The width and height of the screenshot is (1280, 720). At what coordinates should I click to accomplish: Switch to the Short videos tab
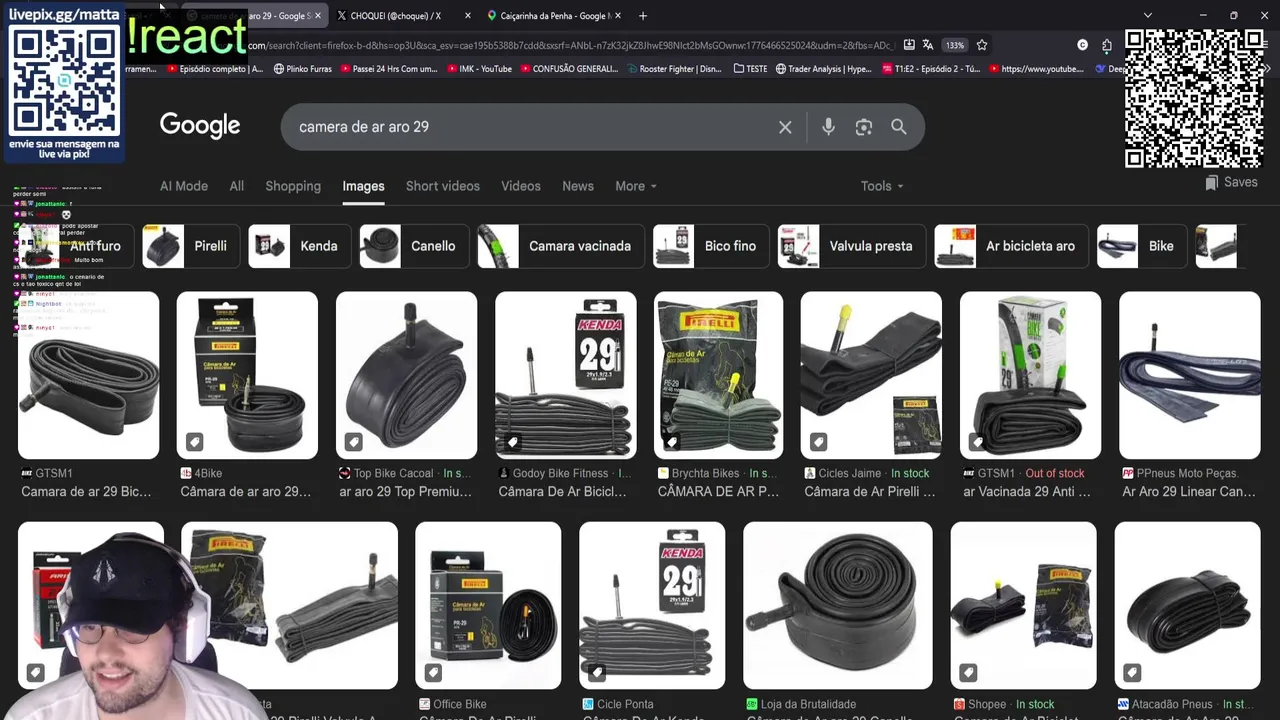click(443, 186)
